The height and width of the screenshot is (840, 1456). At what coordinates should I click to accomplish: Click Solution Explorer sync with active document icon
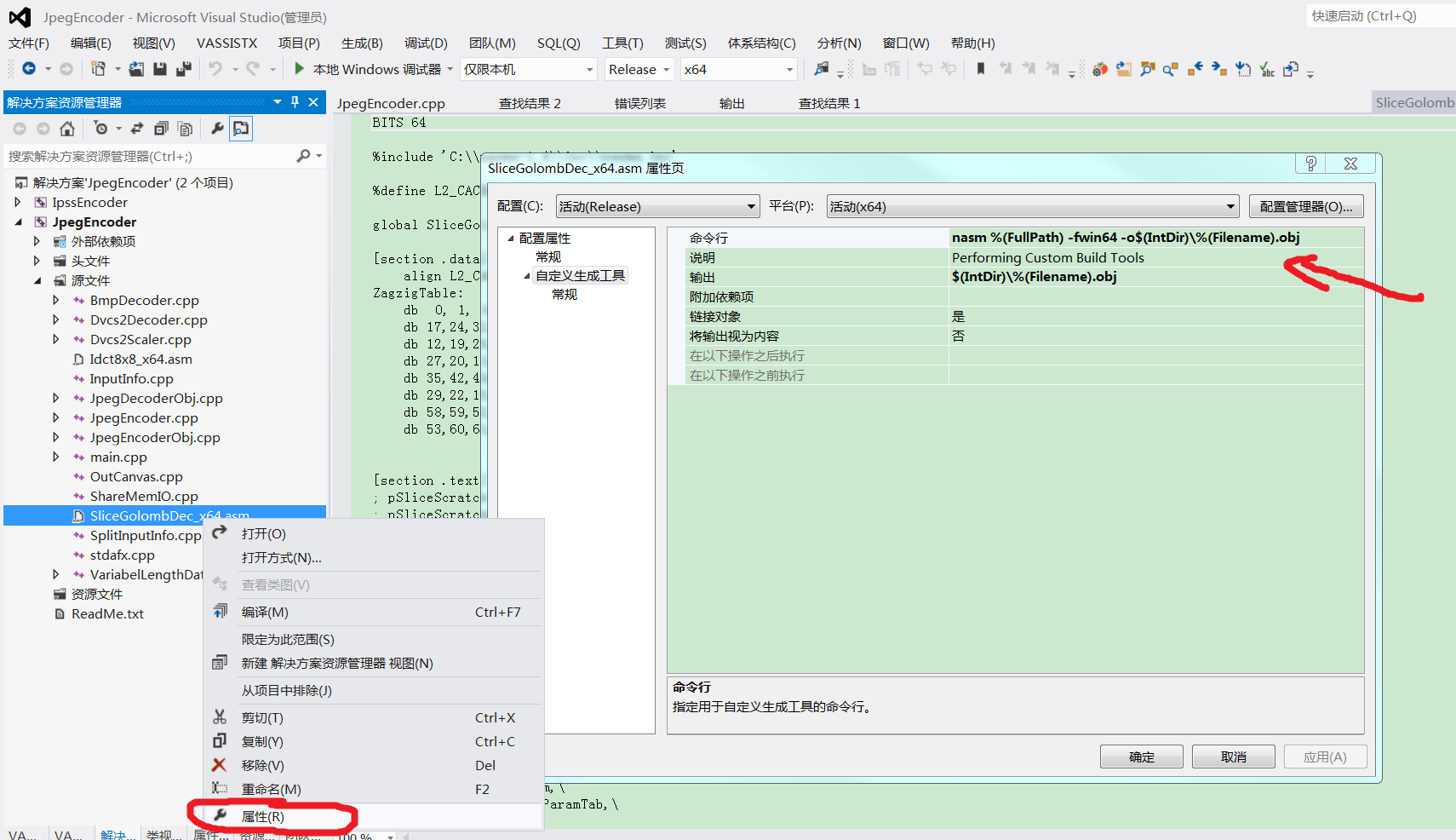pyautogui.click(x=136, y=129)
